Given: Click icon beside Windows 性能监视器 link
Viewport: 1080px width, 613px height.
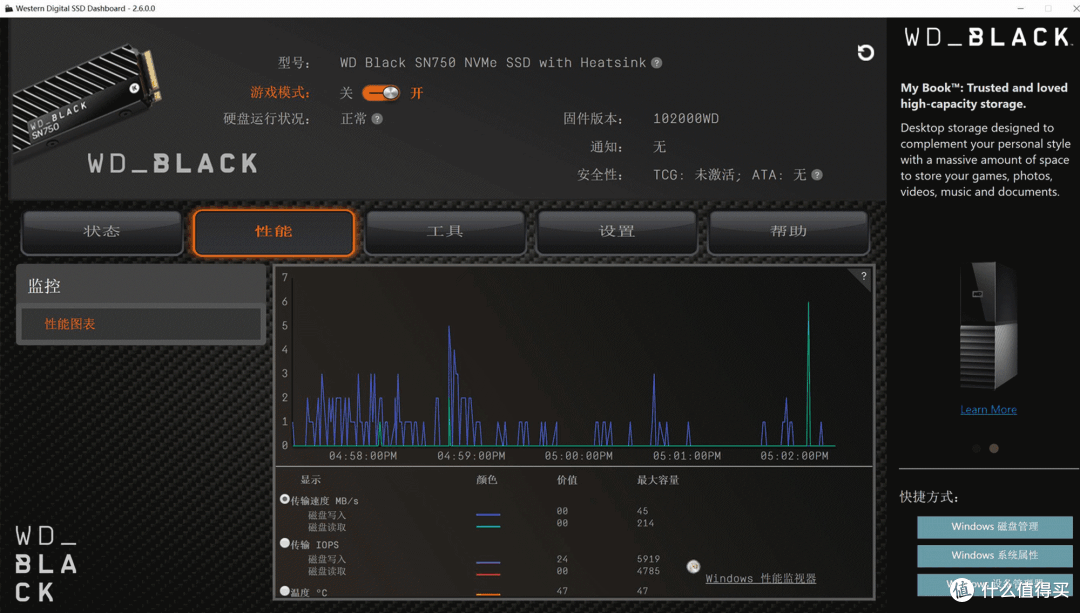Looking at the screenshot, I should coord(693,567).
